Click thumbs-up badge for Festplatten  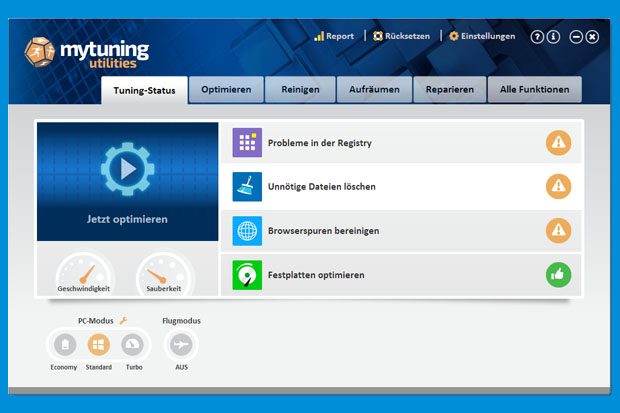[x=558, y=275]
